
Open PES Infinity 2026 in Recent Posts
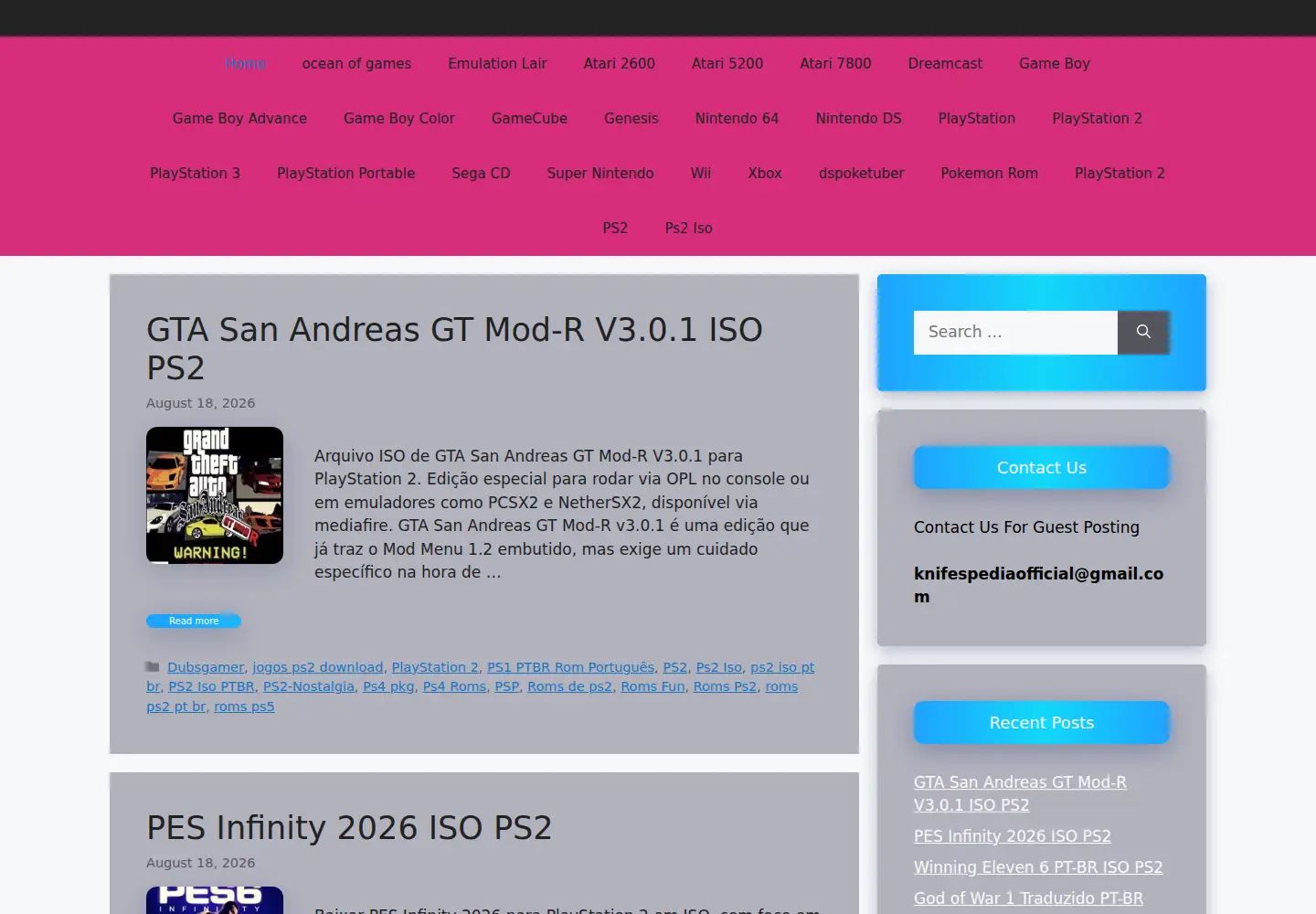pyautogui.click(x=1013, y=836)
